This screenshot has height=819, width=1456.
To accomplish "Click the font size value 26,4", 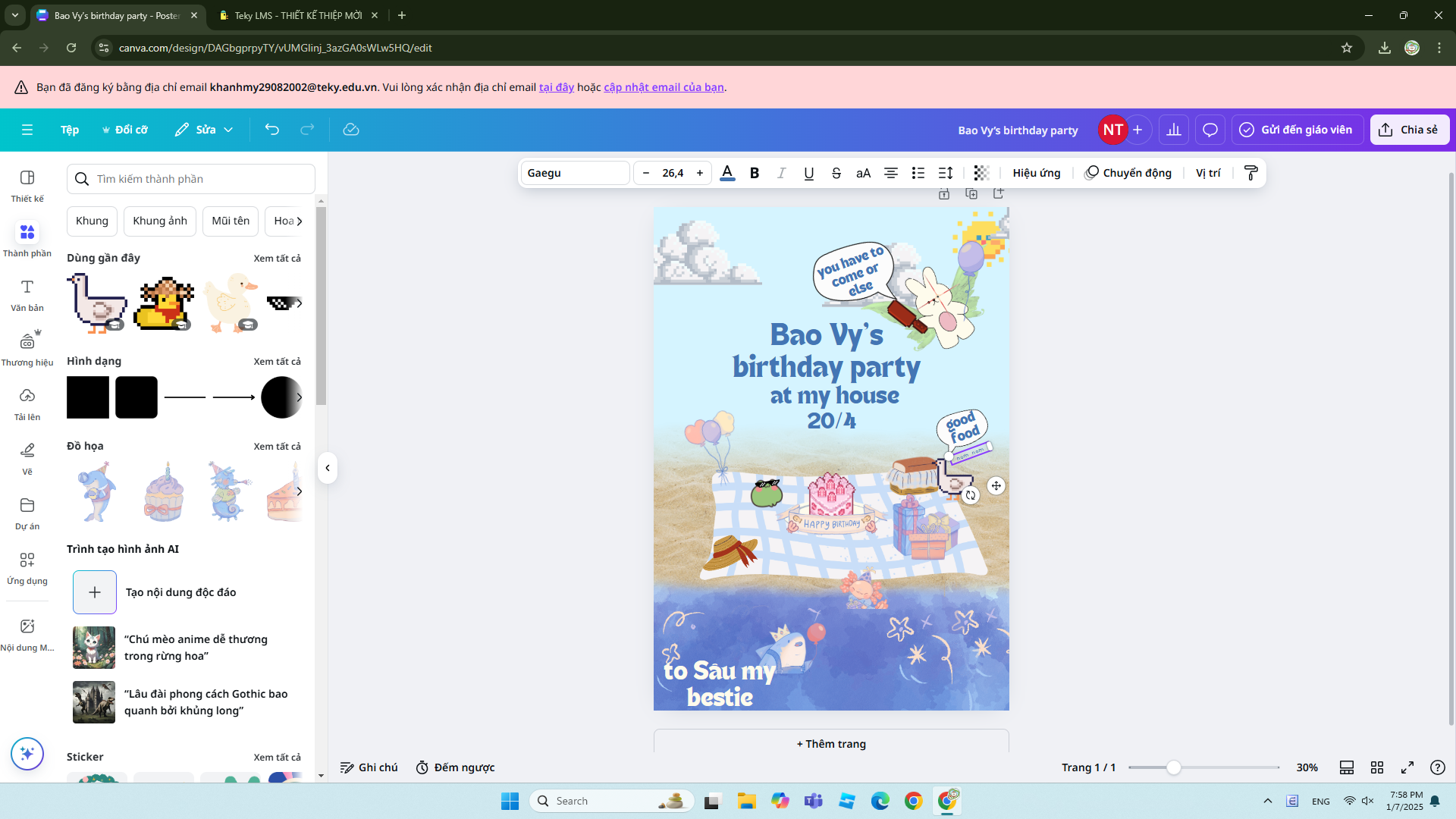I will click(673, 173).
